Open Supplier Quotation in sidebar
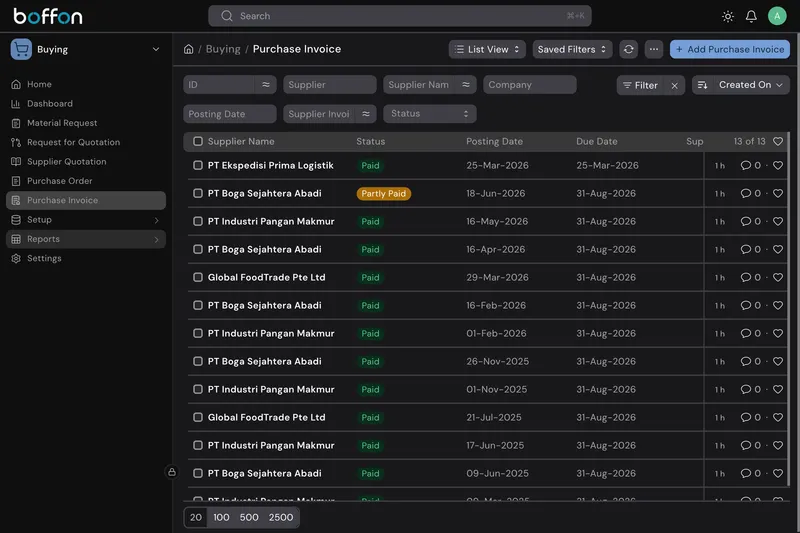The width and height of the screenshot is (800, 533). [x=86, y=162]
